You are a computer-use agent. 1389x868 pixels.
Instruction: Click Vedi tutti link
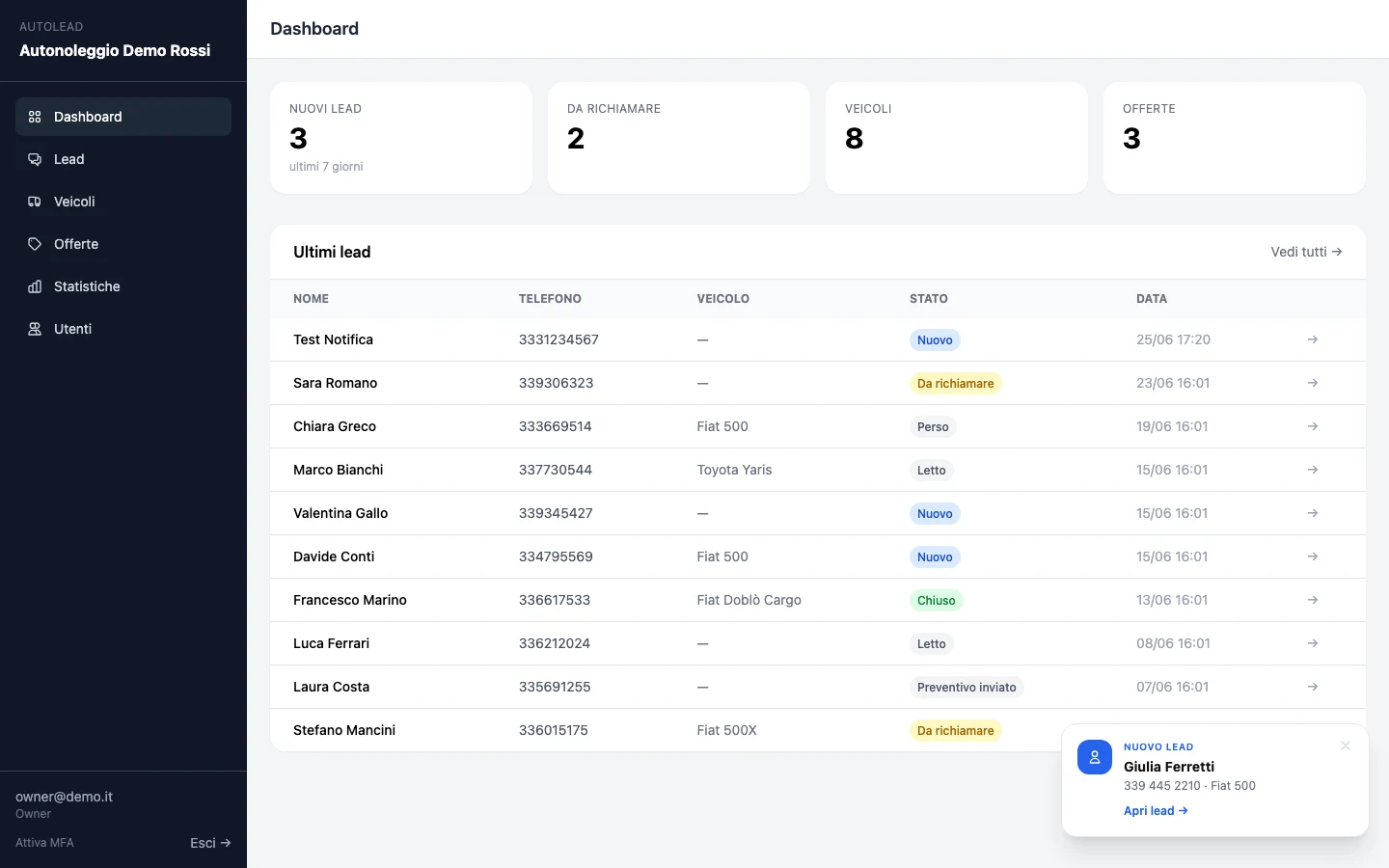[1306, 252]
